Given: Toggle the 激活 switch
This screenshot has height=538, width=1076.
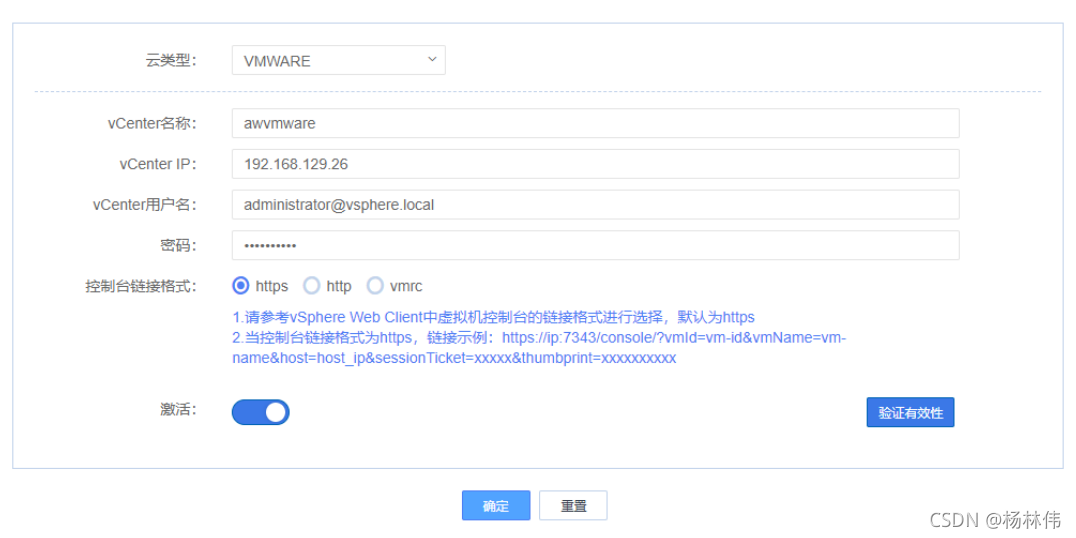Looking at the screenshot, I should pyautogui.click(x=261, y=412).
